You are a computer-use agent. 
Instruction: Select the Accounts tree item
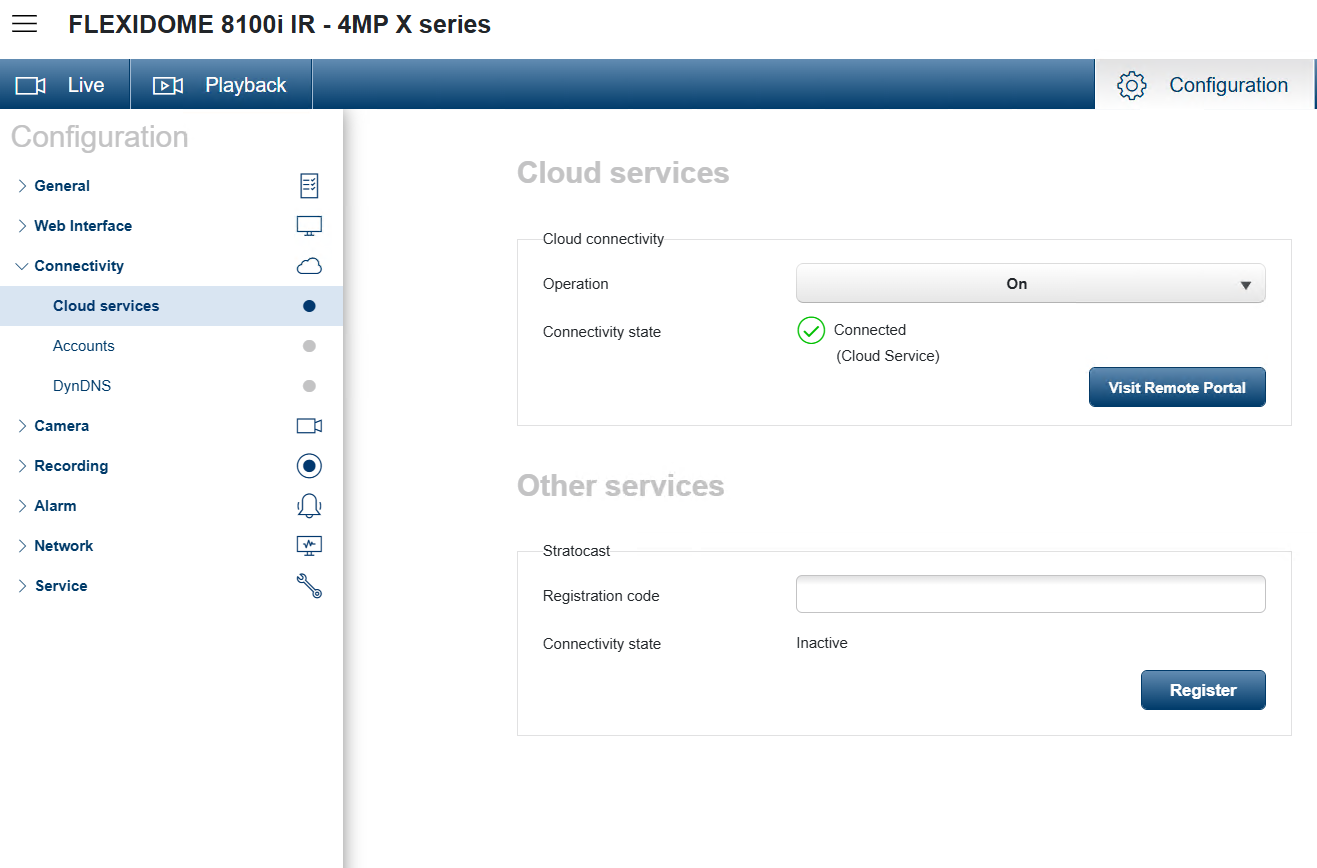[84, 346]
